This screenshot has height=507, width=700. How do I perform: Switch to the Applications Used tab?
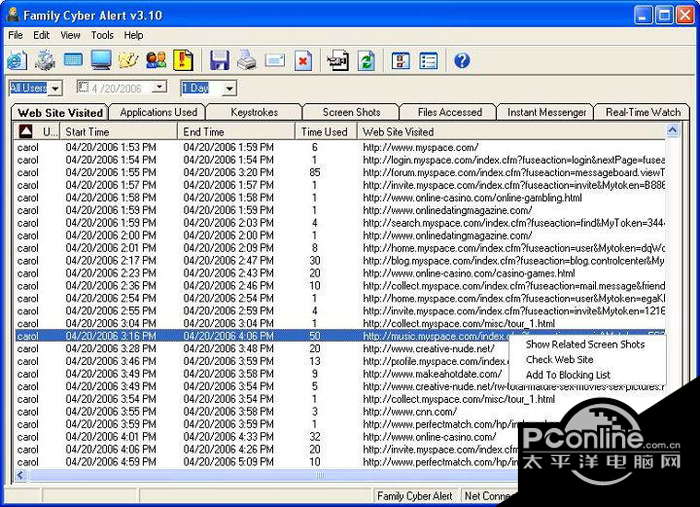(x=158, y=112)
